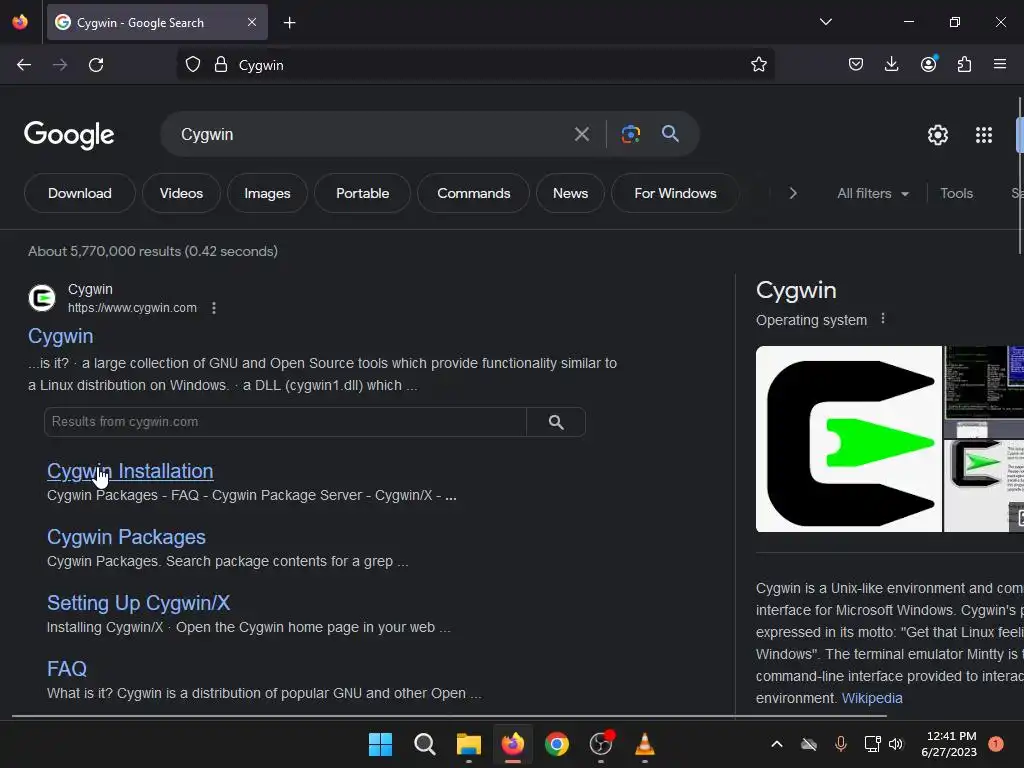Viewport: 1024px width, 768px height.
Task: Open a new tab with the plus icon
Action: 289,23
